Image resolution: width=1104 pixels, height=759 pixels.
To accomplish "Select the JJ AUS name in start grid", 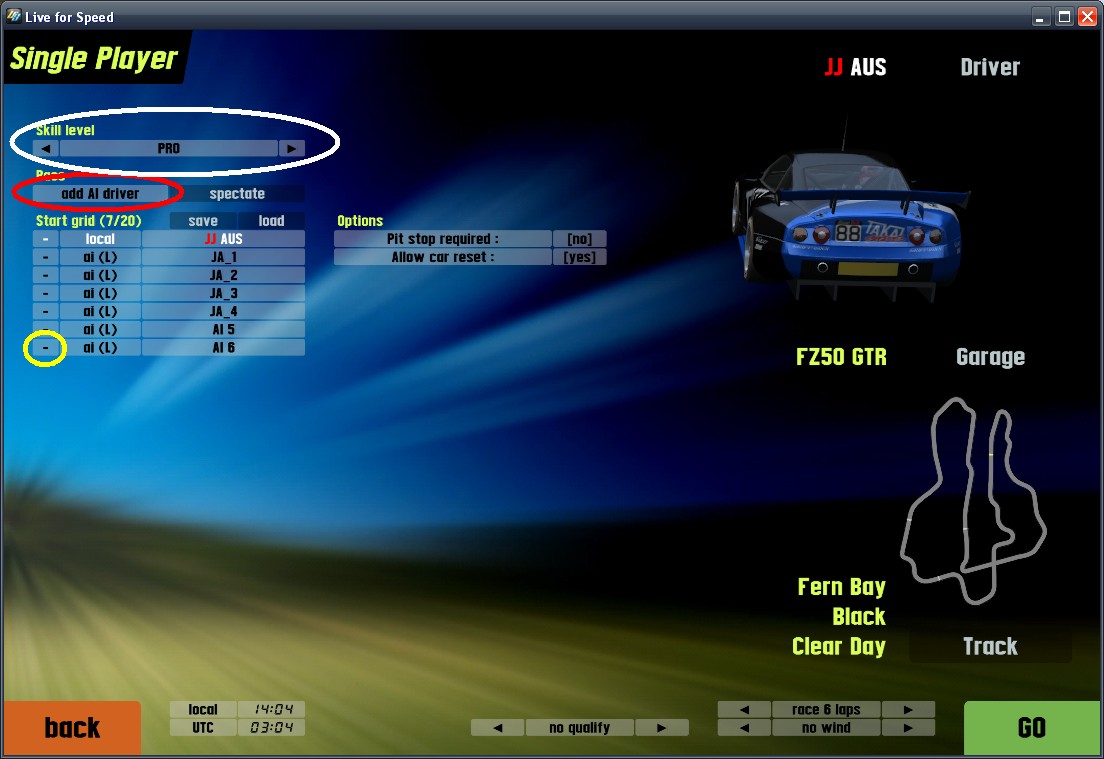I will point(223,239).
